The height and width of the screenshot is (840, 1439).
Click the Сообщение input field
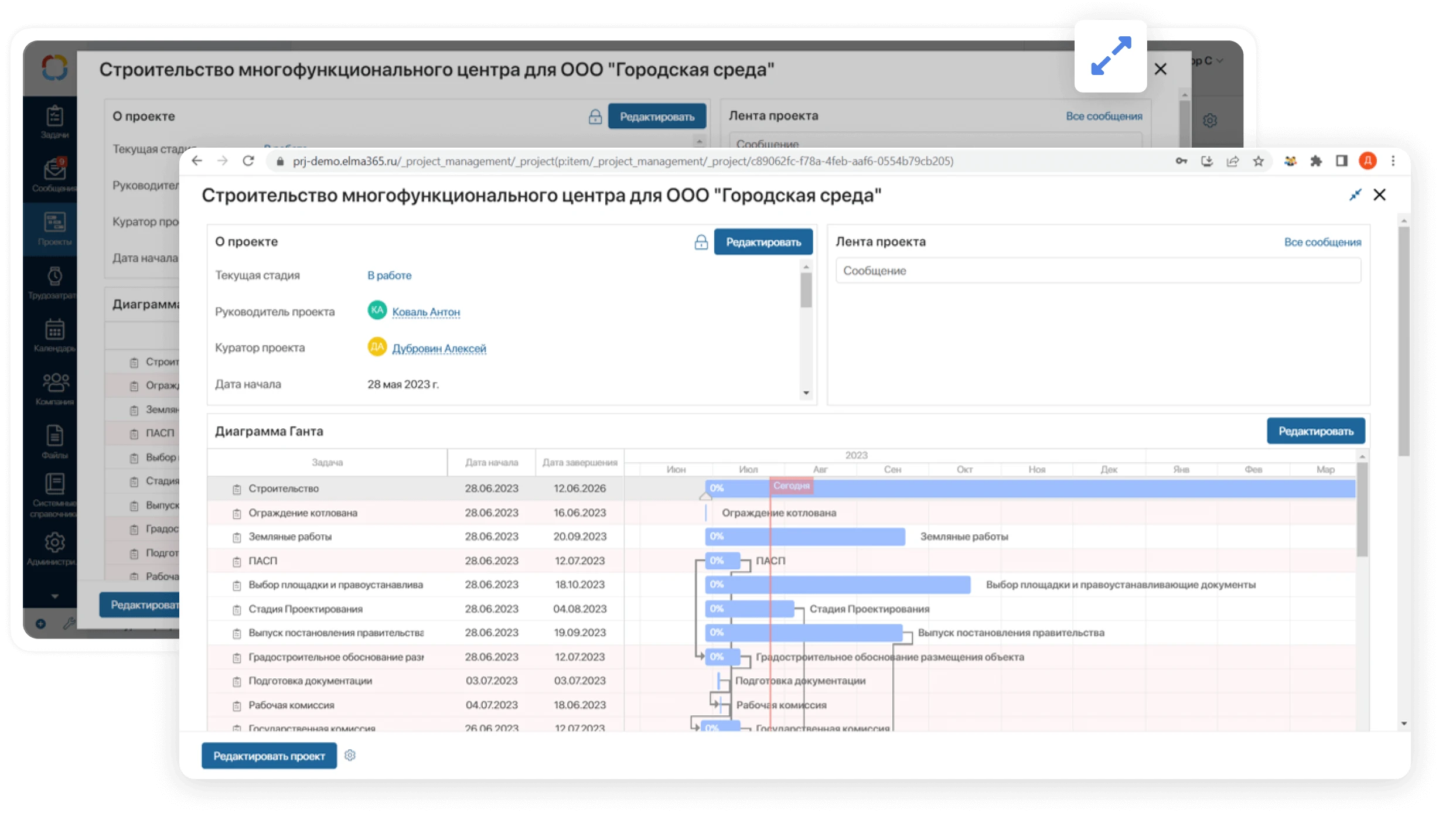1097,271
